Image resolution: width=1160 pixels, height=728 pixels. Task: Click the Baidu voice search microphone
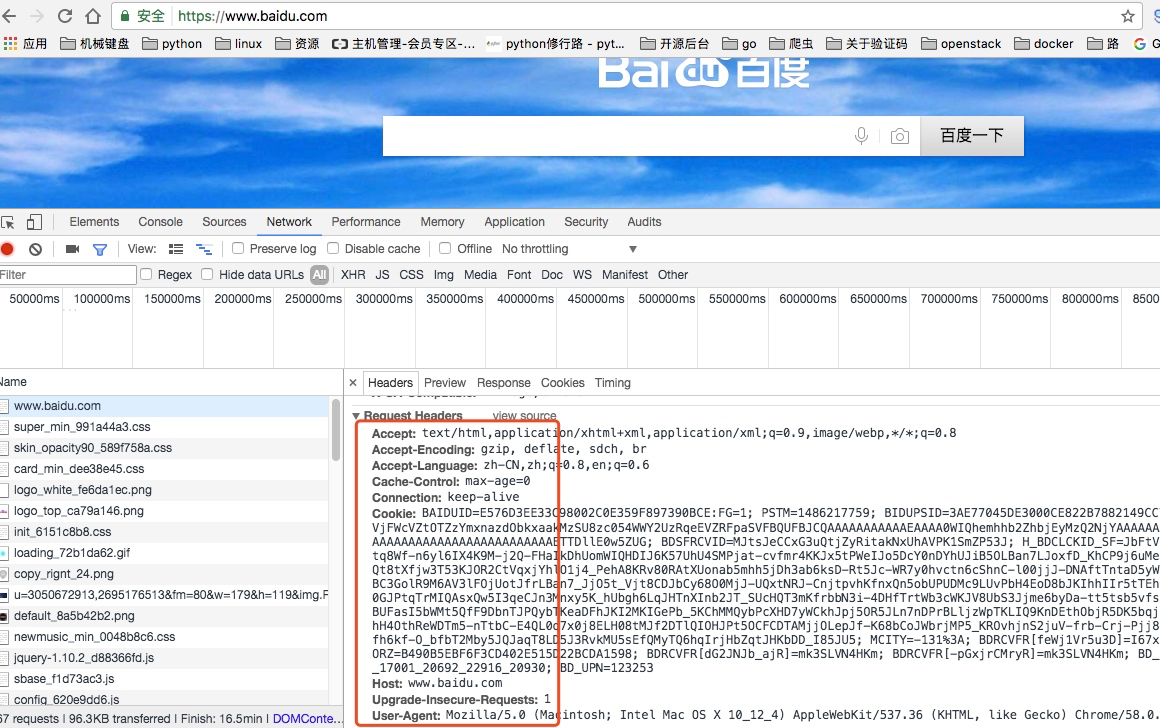coord(861,136)
